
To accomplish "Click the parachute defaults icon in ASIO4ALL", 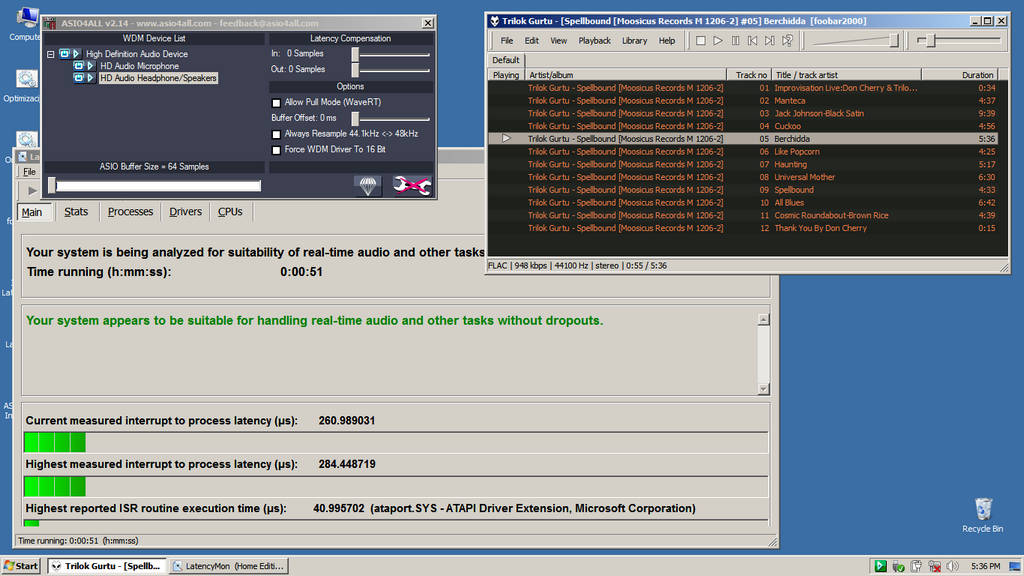I will pos(368,186).
